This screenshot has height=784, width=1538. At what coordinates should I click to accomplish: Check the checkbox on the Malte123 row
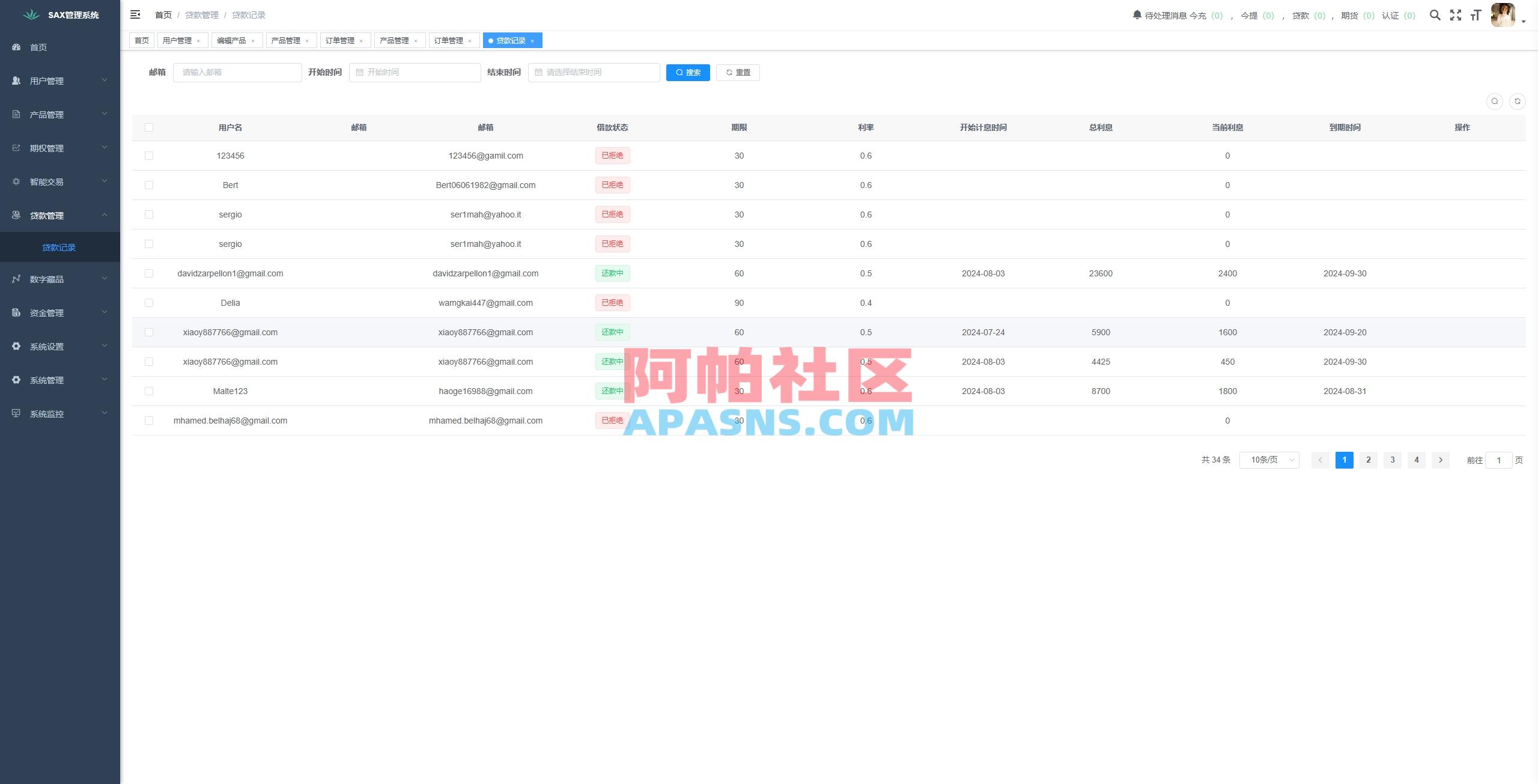pyautogui.click(x=149, y=390)
